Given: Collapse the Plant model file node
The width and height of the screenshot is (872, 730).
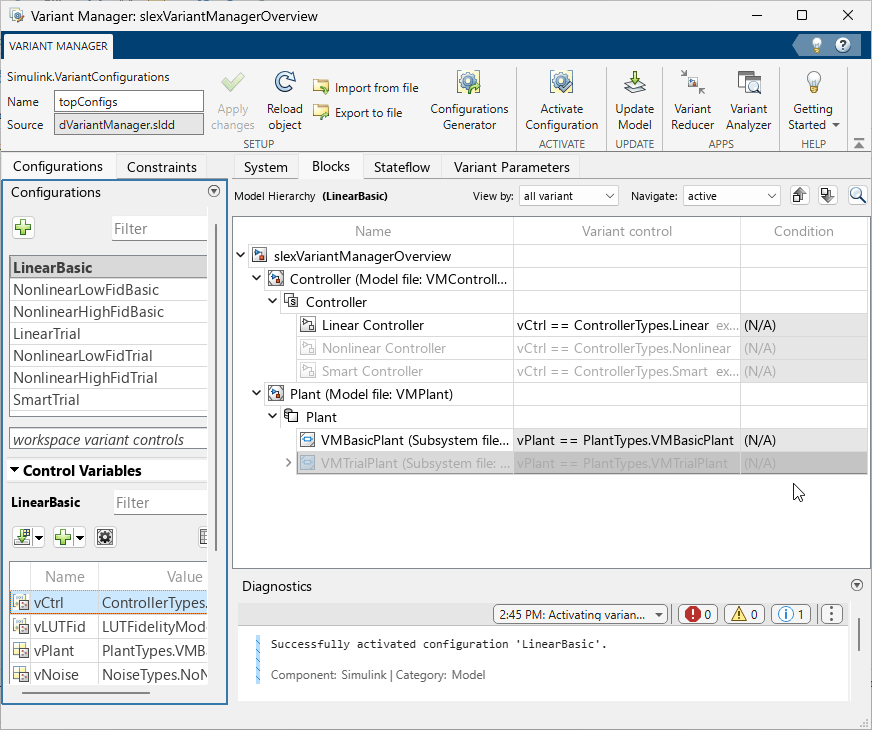Looking at the screenshot, I should (x=256, y=393).
